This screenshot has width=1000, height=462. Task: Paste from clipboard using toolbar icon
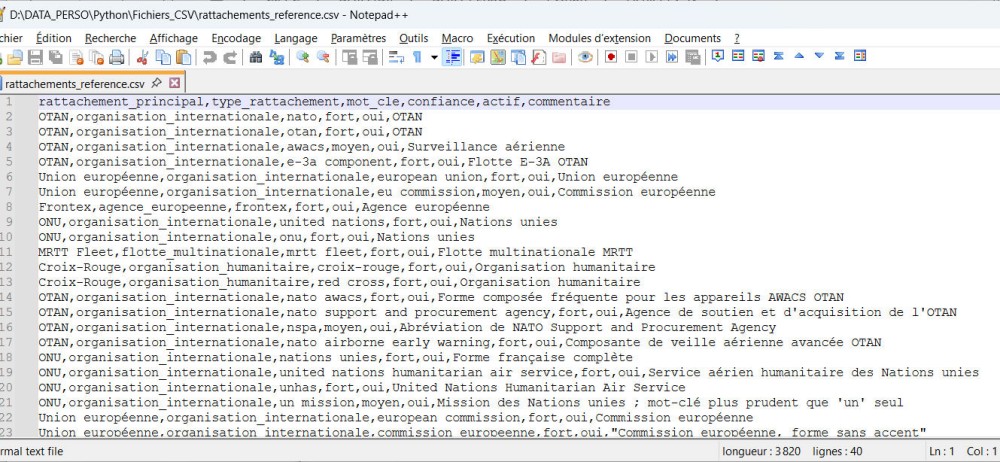[x=184, y=57]
